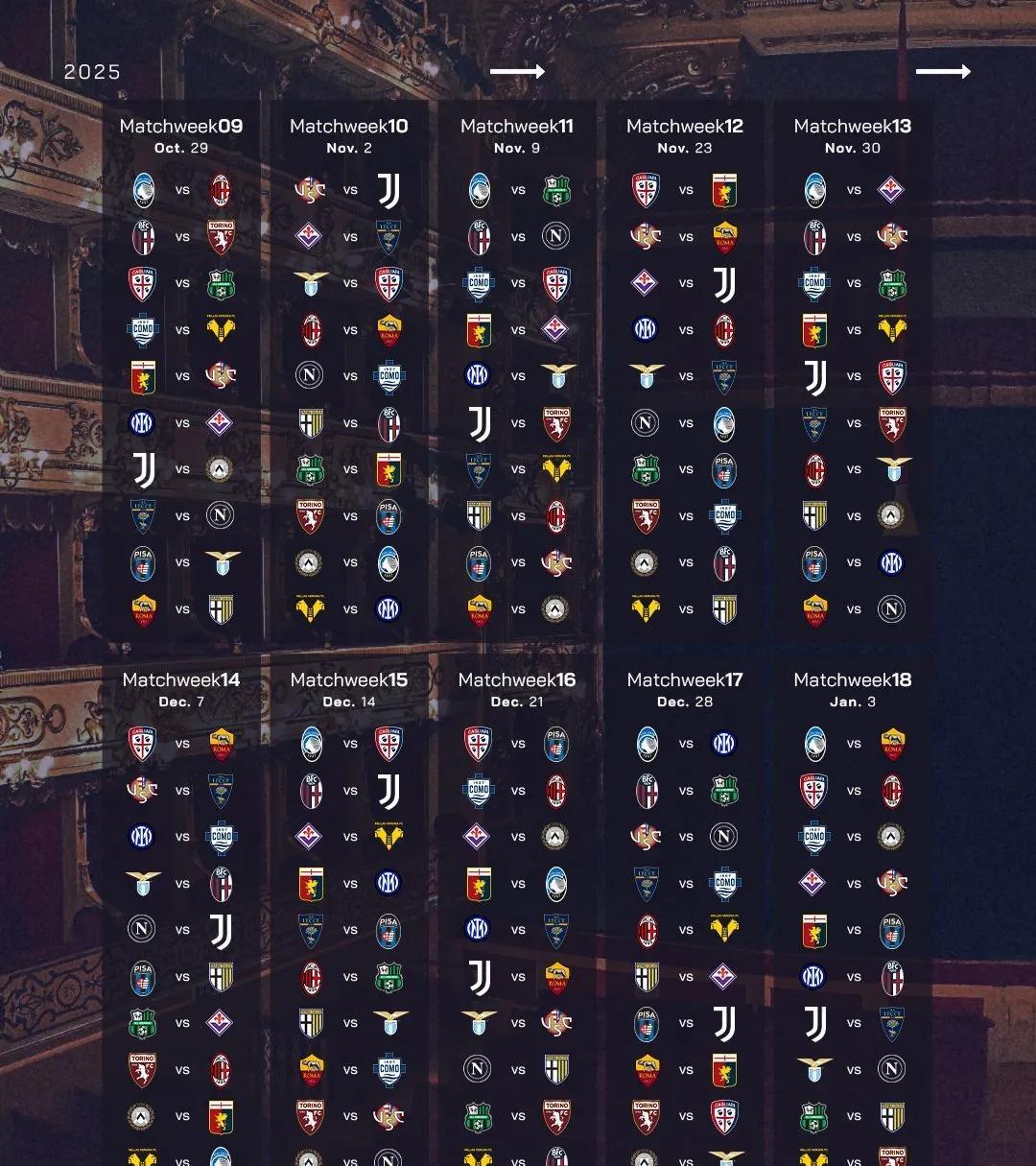This screenshot has height=1166, width=1036.
Task: Select the Inter logo in Matchweek17's Atalanta fixture
Action: coord(724,744)
